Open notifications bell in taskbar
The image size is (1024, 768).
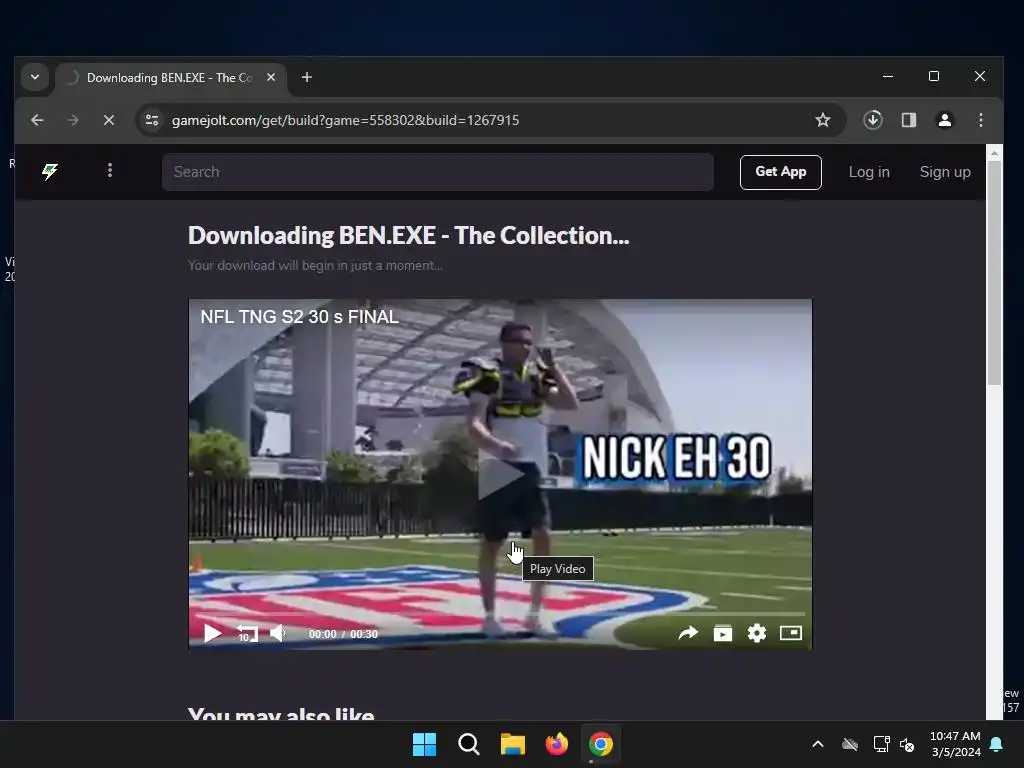[997, 744]
